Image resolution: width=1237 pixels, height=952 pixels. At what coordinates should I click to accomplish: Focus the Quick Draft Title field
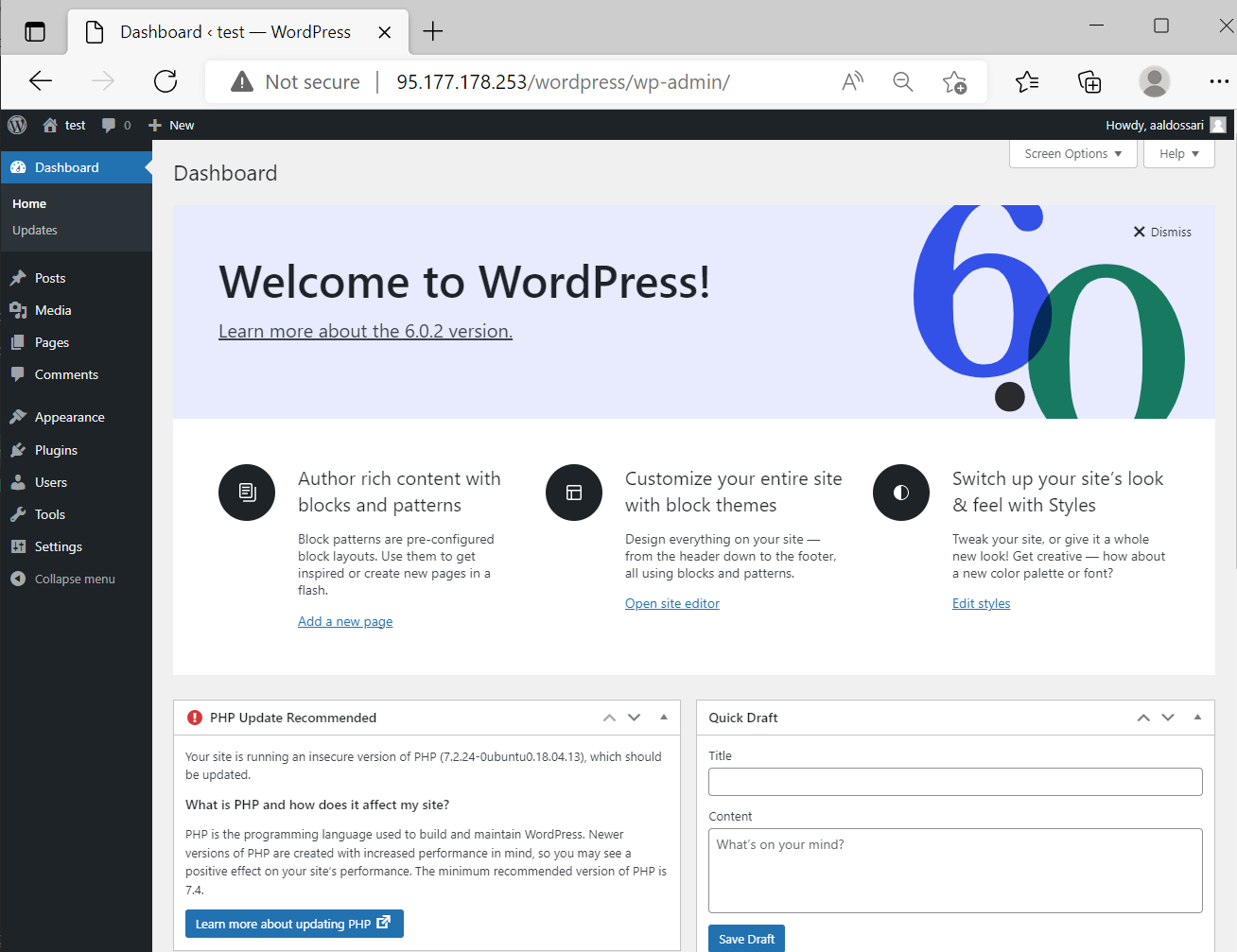[x=955, y=782]
